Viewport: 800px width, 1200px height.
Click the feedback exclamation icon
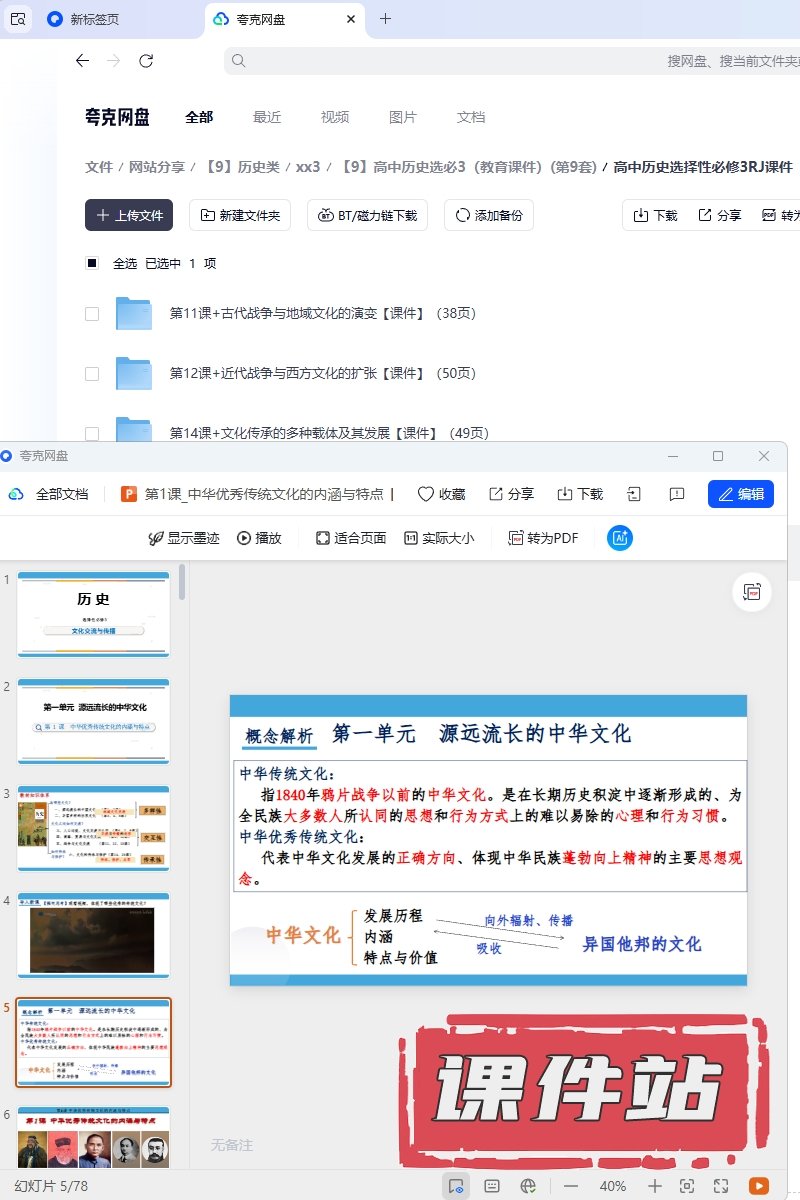(677, 494)
